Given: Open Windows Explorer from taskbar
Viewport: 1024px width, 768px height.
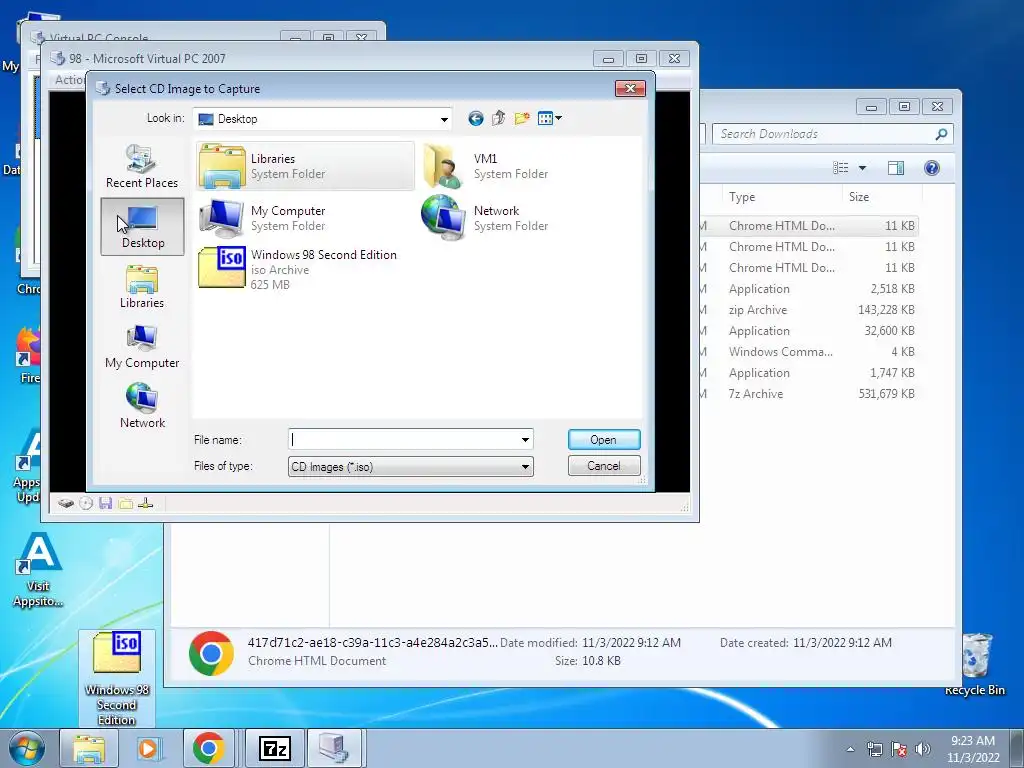Looking at the screenshot, I should pyautogui.click(x=89, y=748).
